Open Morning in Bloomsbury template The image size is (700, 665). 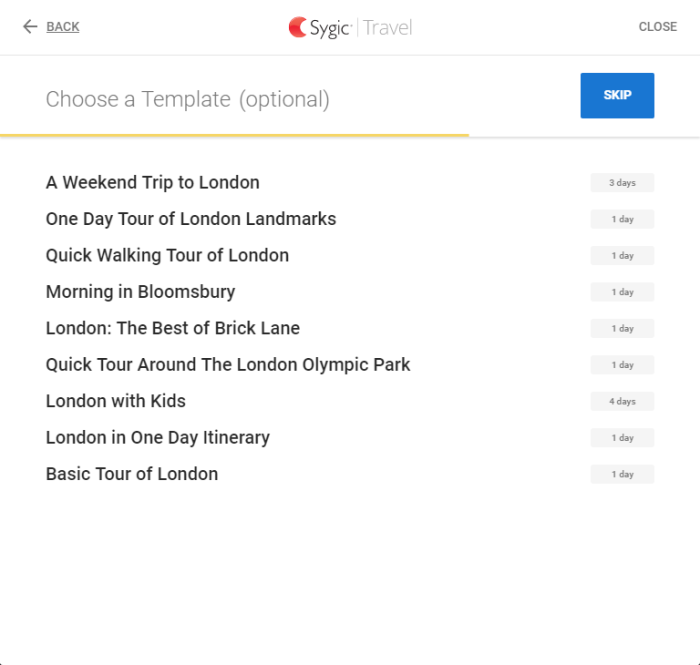coord(140,292)
